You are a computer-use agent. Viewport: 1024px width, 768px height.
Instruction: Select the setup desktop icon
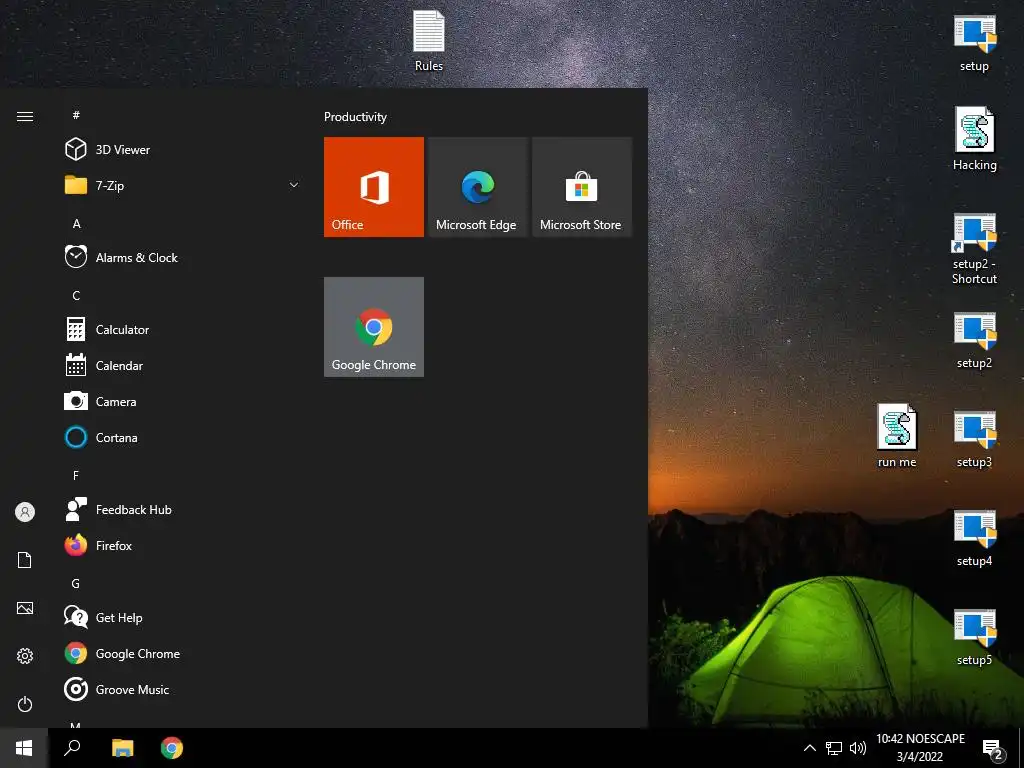[x=974, y=42]
